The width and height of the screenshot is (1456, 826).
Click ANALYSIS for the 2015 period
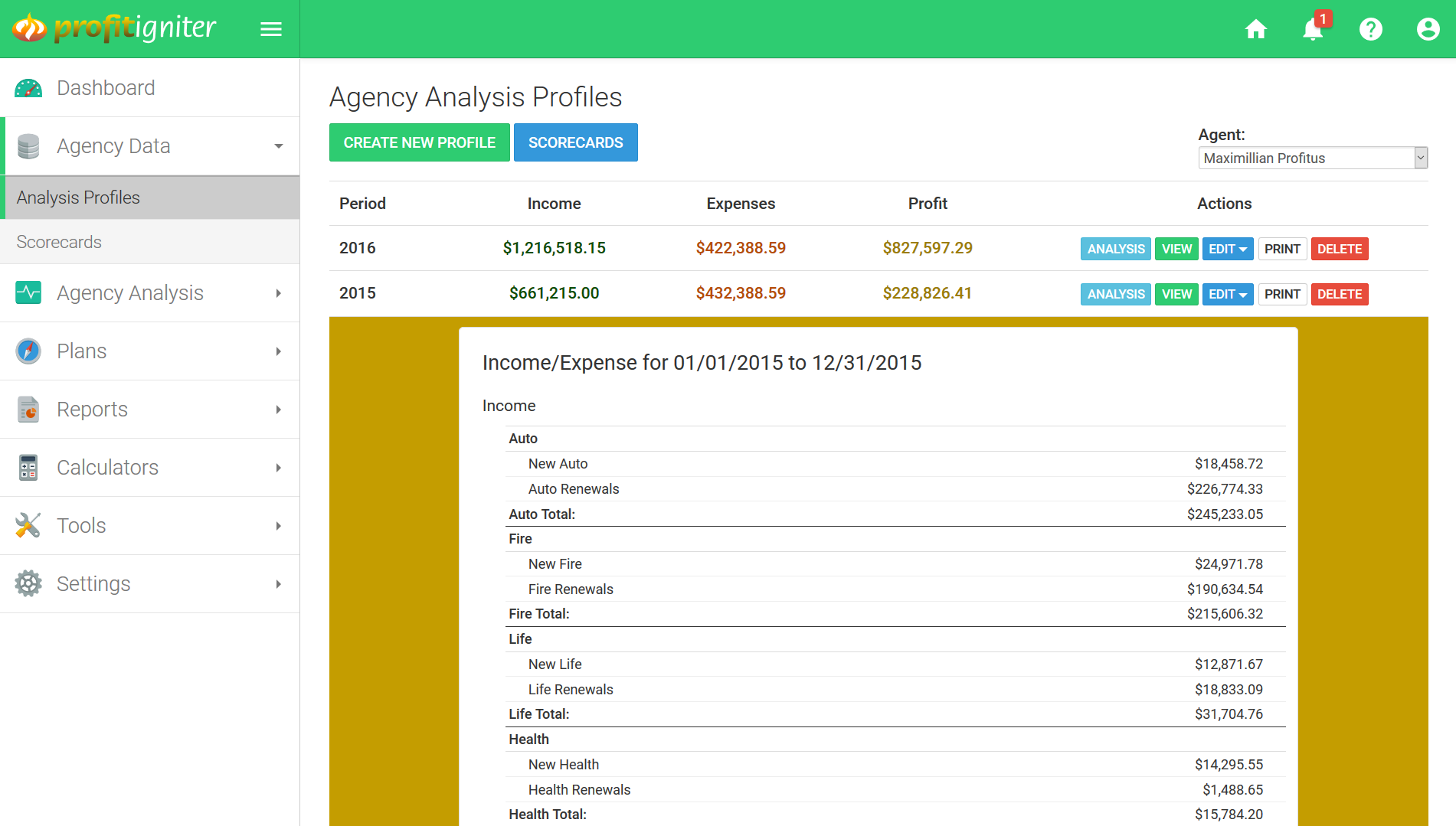tap(1115, 294)
